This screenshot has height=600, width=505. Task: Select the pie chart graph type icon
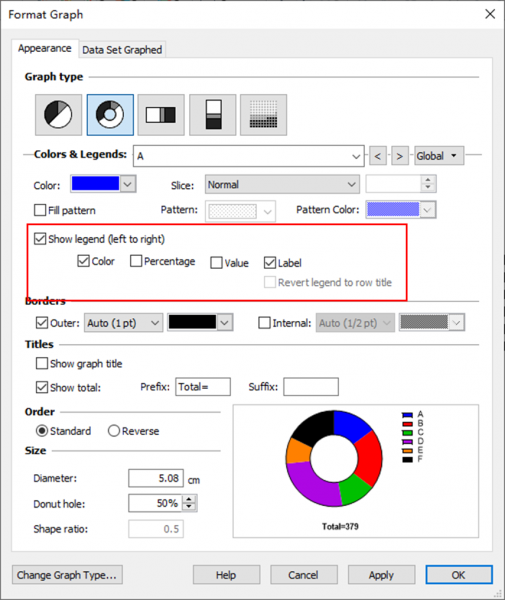(x=58, y=115)
